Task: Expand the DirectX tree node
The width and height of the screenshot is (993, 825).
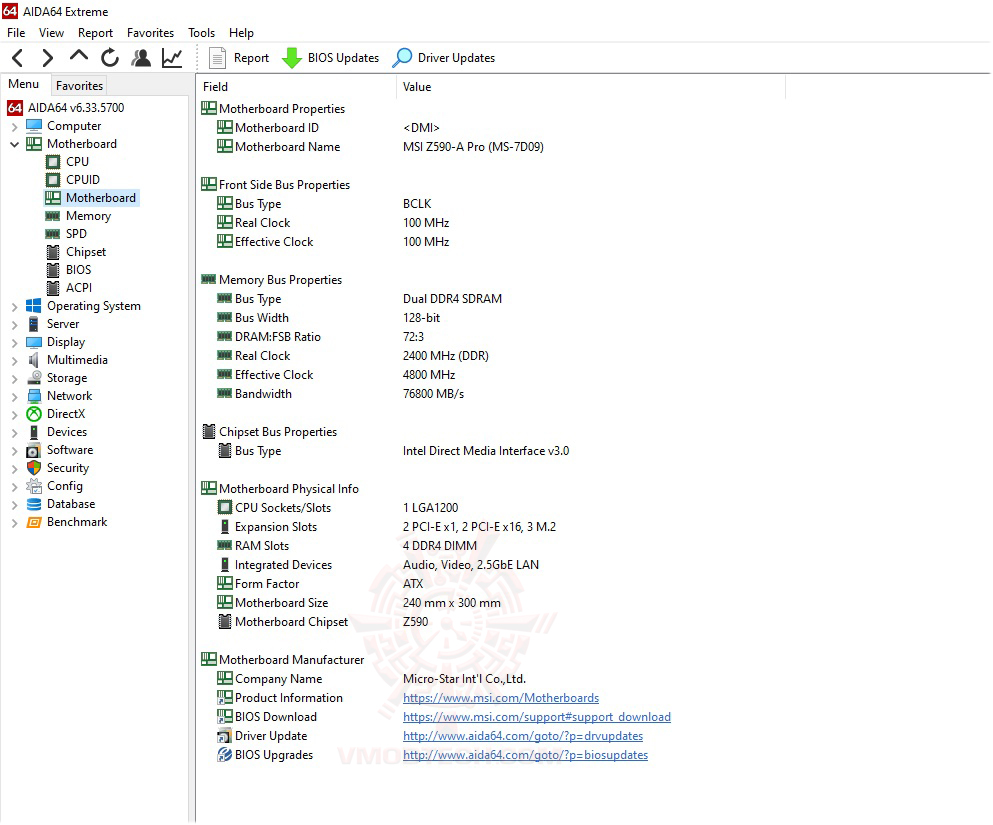Action: (15, 415)
